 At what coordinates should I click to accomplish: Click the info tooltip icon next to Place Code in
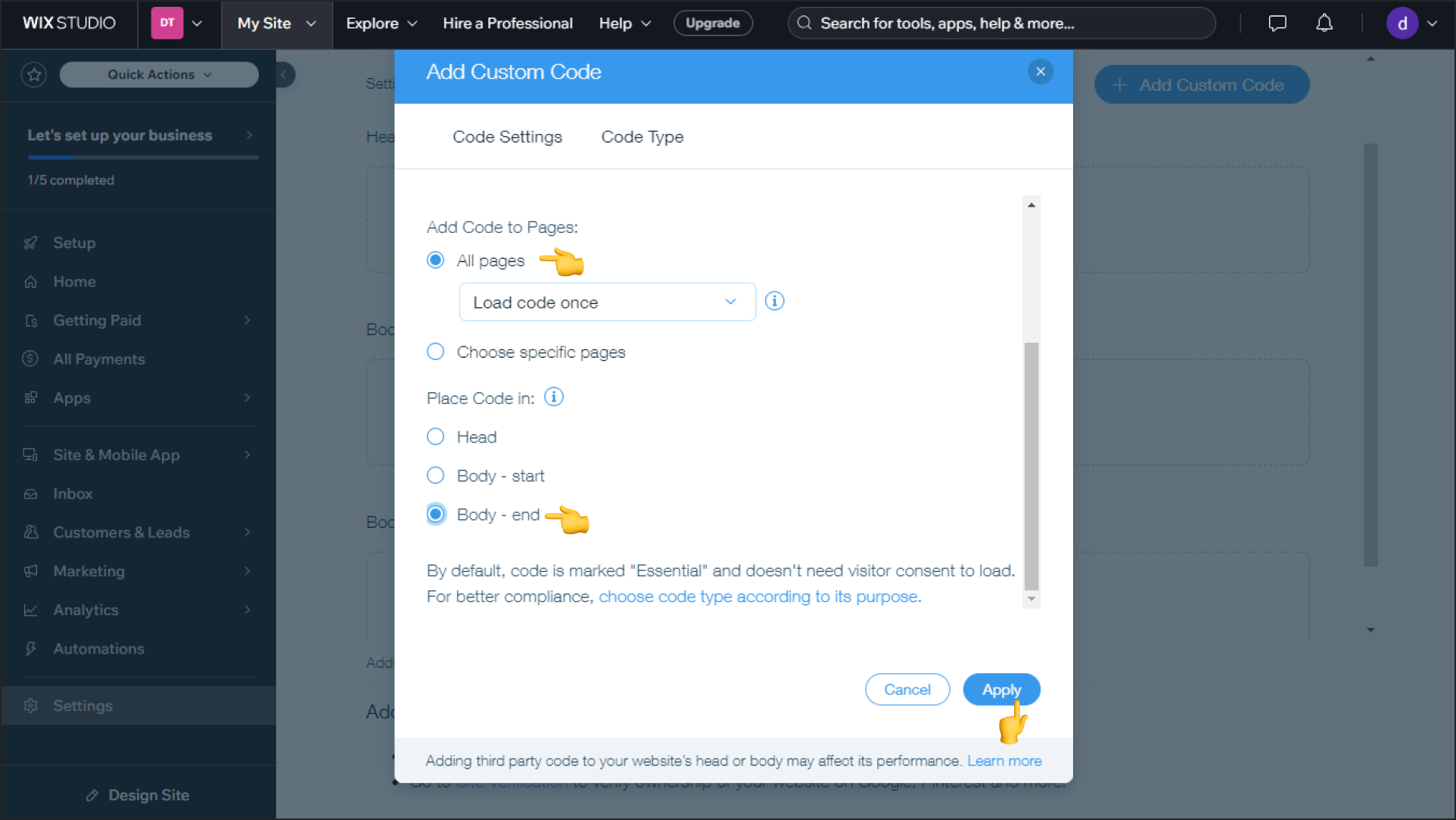553,398
